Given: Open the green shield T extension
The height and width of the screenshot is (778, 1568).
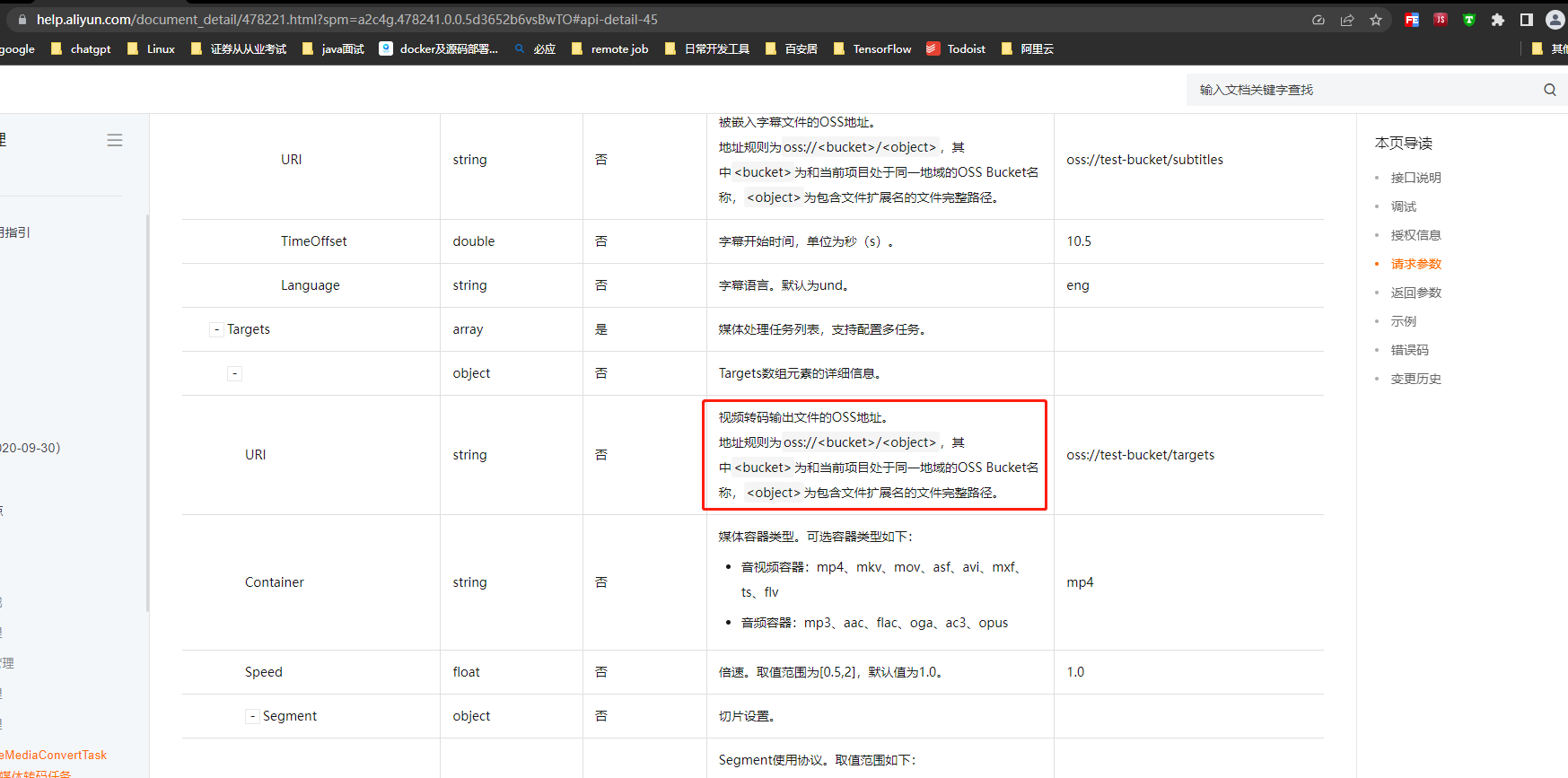Looking at the screenshot, I should tap(1469, 20).
